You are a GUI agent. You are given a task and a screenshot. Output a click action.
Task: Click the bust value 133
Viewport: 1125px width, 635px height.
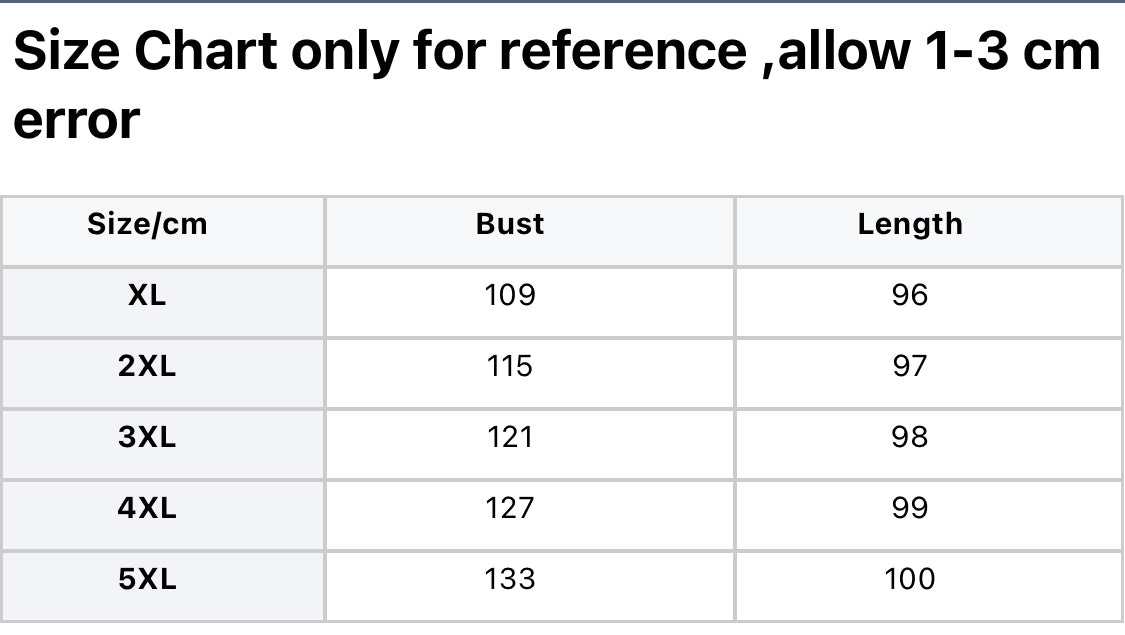pyautogui.click(x=510, y=579)
